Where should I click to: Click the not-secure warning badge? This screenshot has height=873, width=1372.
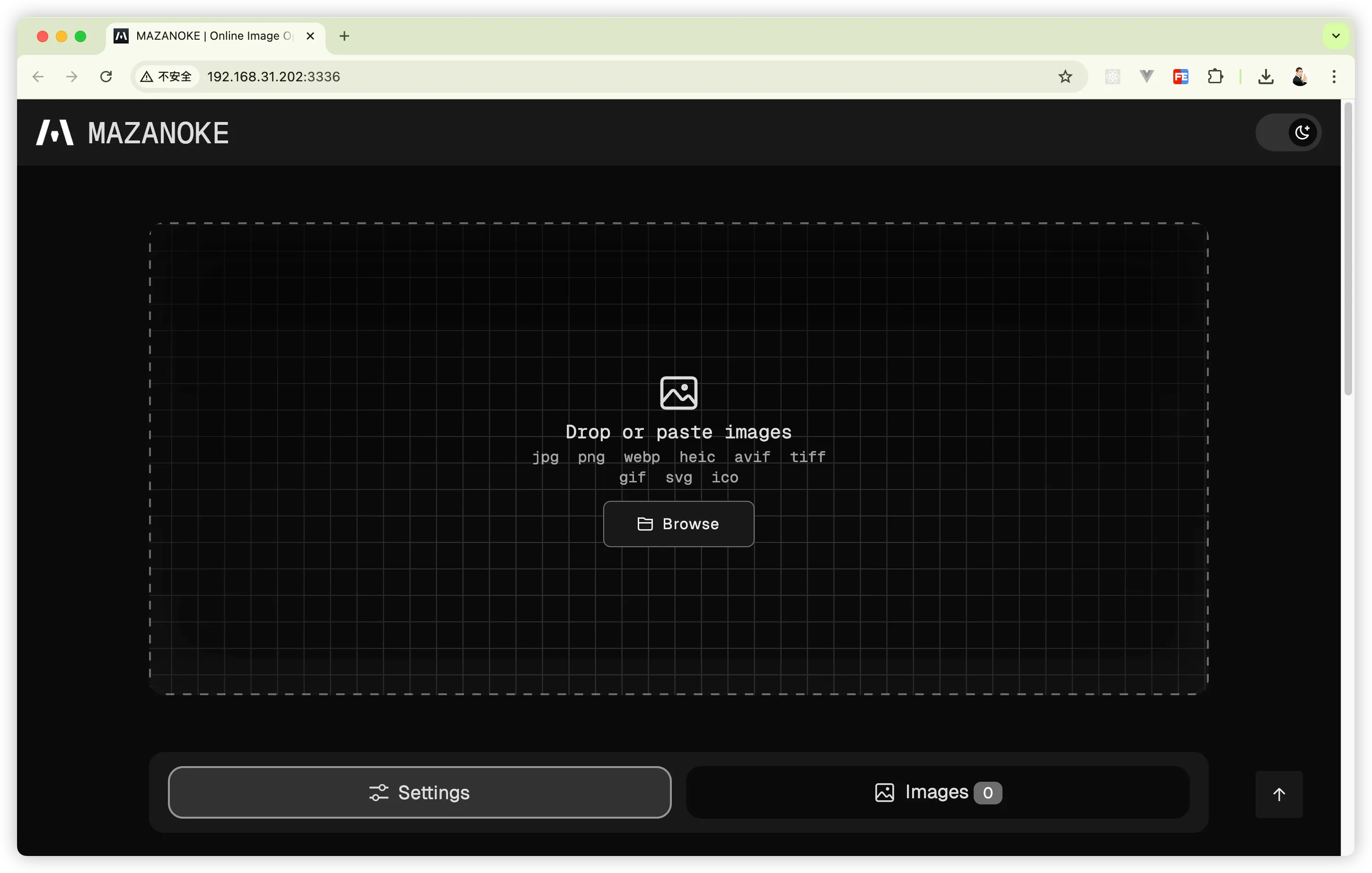tap(167, 76)
